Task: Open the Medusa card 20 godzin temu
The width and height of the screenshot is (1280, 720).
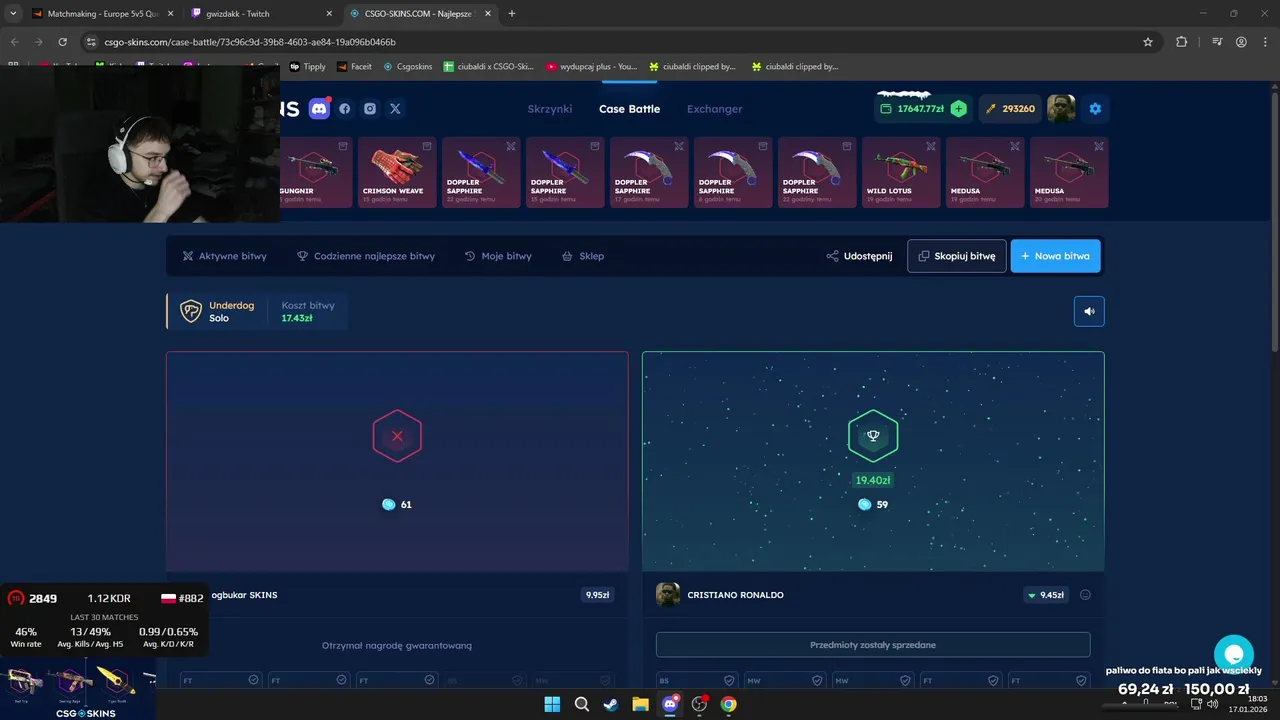Action: pos(1069,172)
